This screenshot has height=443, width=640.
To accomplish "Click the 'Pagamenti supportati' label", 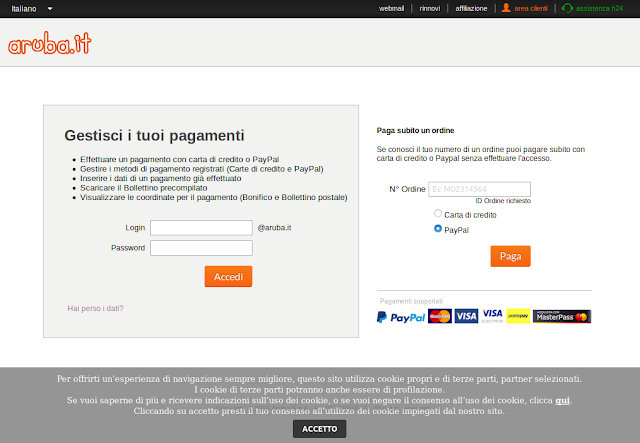I will coord(411,301).
